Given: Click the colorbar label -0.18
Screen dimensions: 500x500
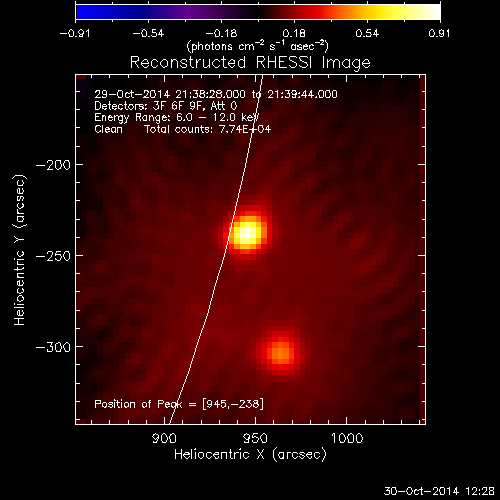Looking at the screenshot, I should click(x=221, y=33).
